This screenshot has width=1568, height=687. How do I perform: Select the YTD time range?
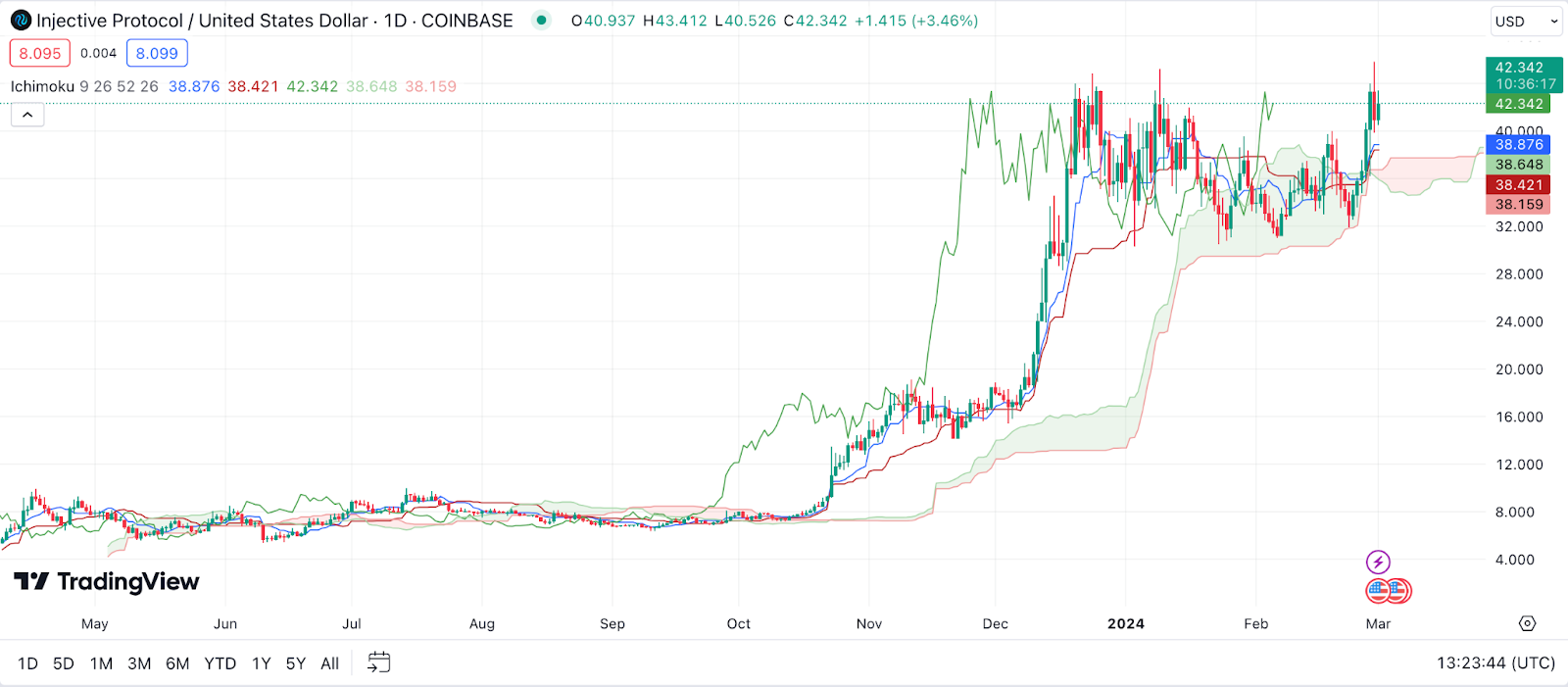click(x=220, y=663)
